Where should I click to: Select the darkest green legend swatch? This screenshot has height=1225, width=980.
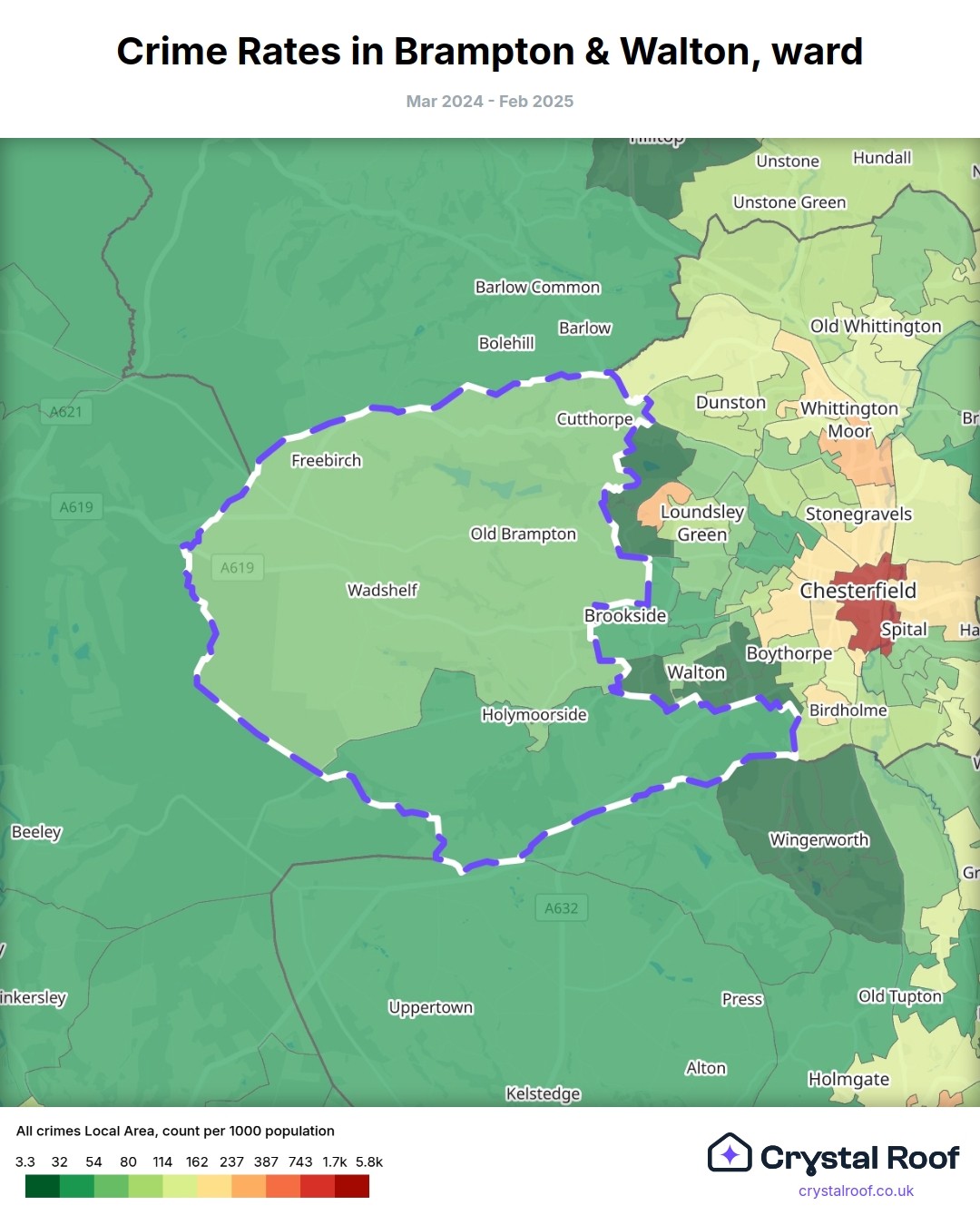(x=42, y=1186)
